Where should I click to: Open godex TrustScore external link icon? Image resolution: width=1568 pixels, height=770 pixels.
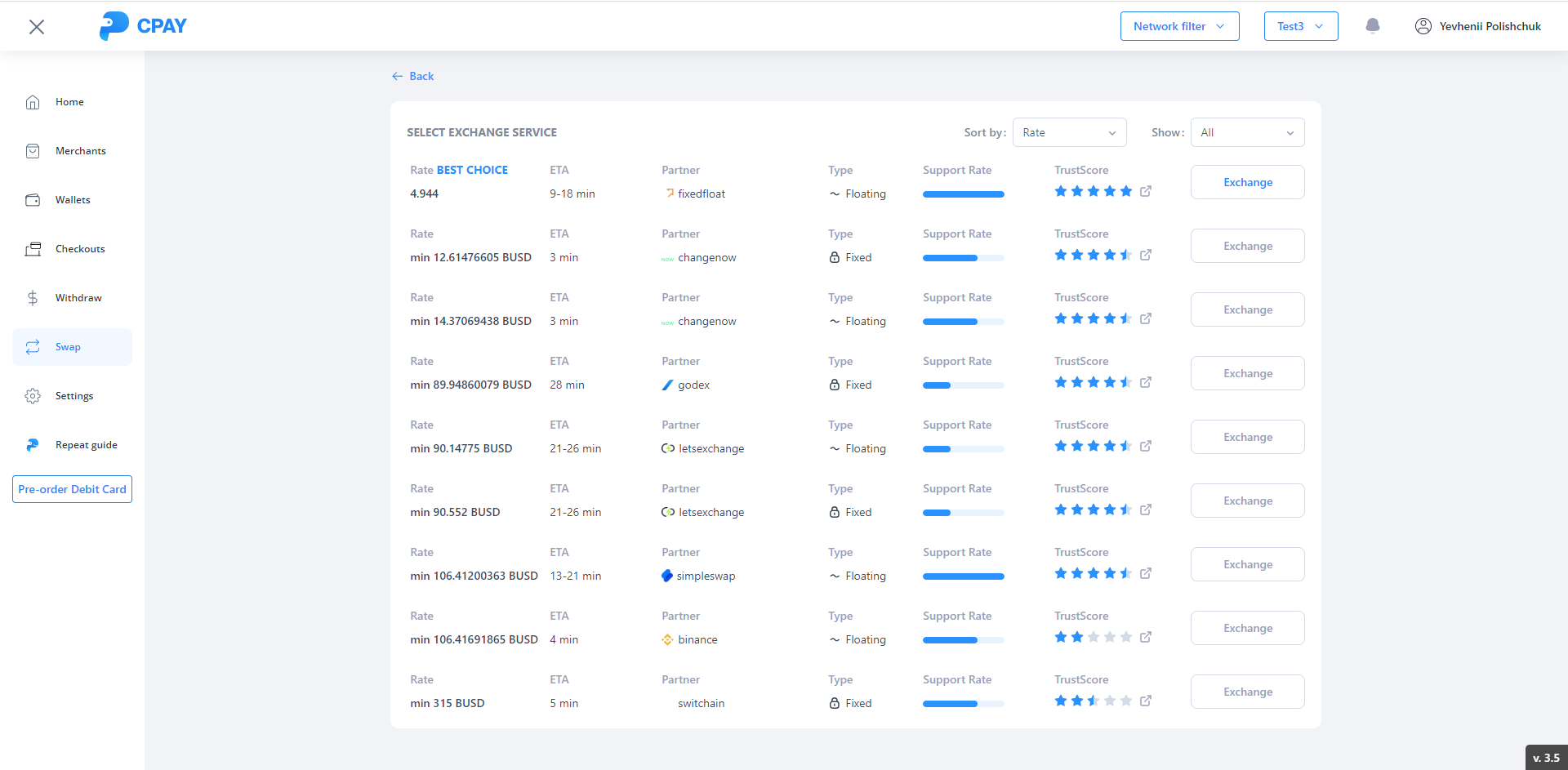click(x=1146, y=382)
